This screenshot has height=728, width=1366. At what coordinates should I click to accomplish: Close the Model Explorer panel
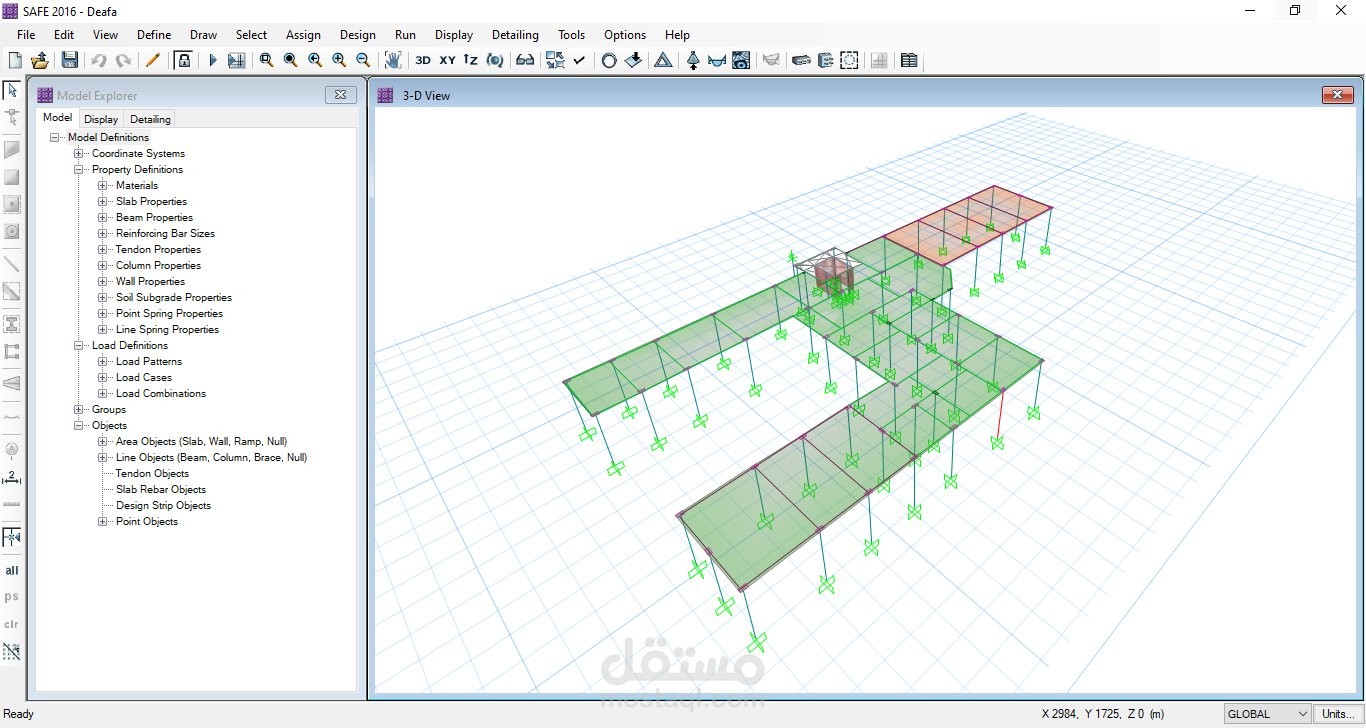(340, 95)
